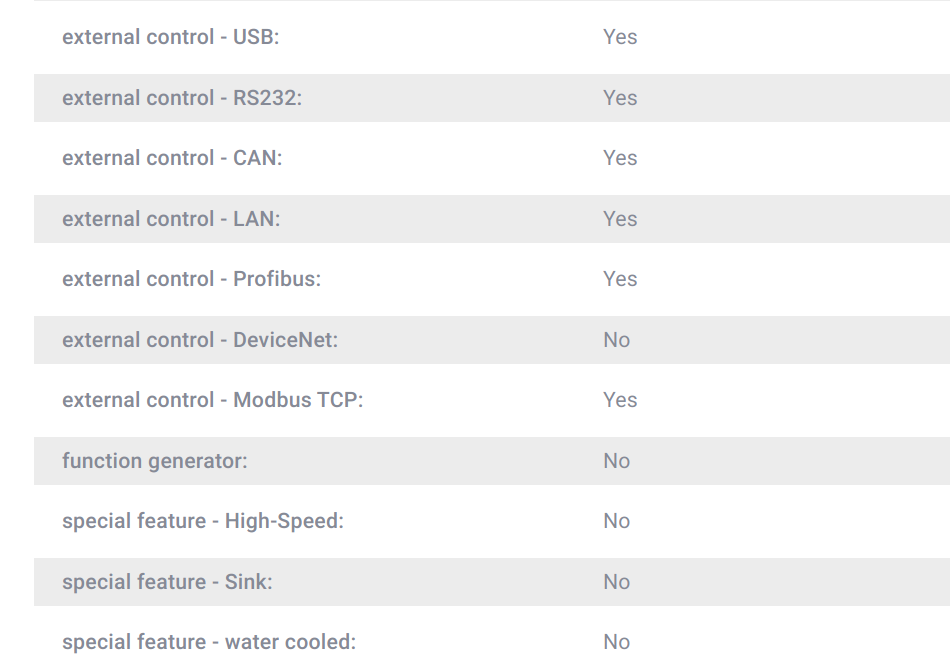Select the No value for High-Speed feature
This screenshot has height=672, width=950.
pyautogui.click(x=616, y=521)
